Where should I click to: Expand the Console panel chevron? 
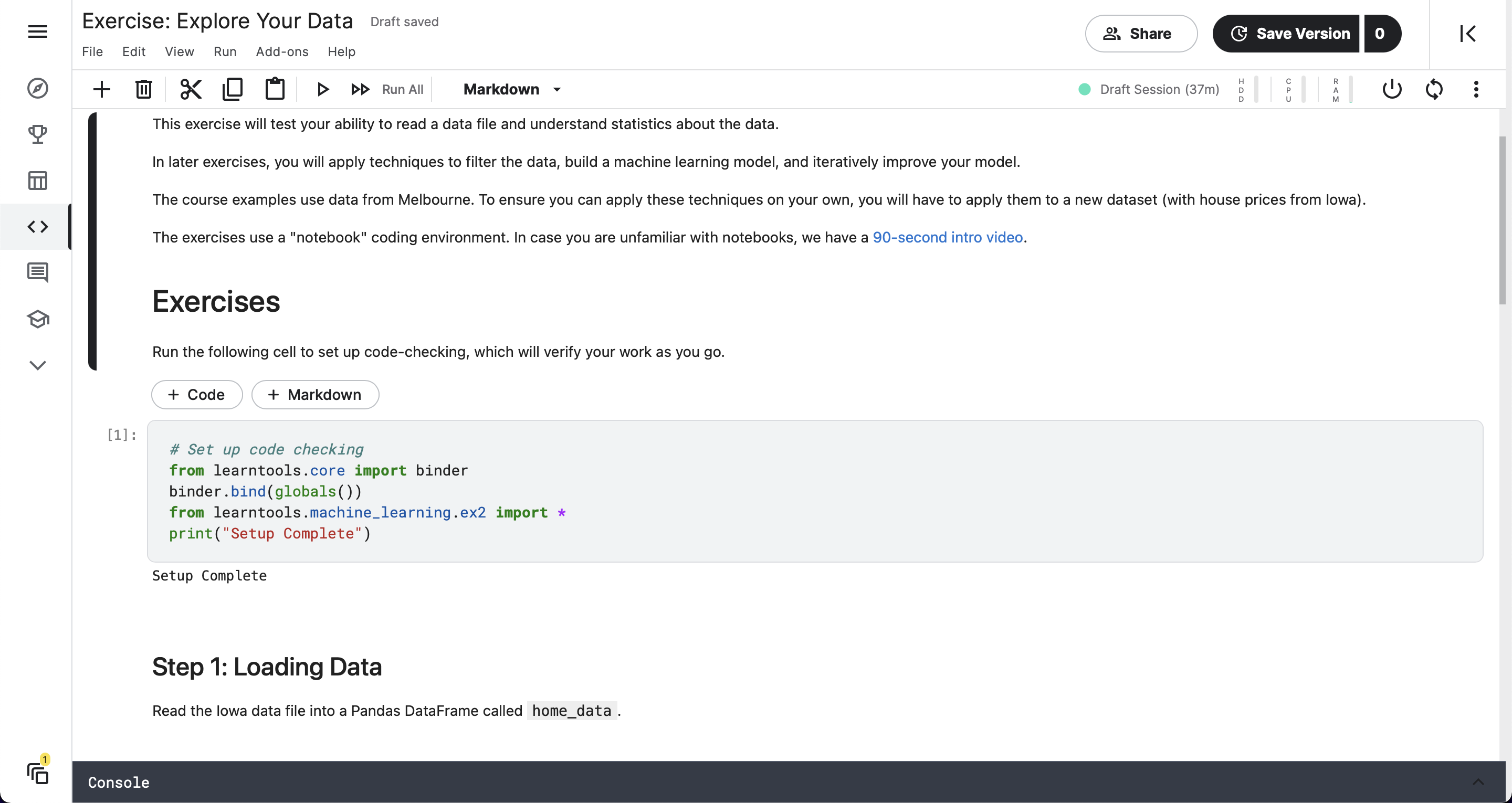coord(1478,782)
